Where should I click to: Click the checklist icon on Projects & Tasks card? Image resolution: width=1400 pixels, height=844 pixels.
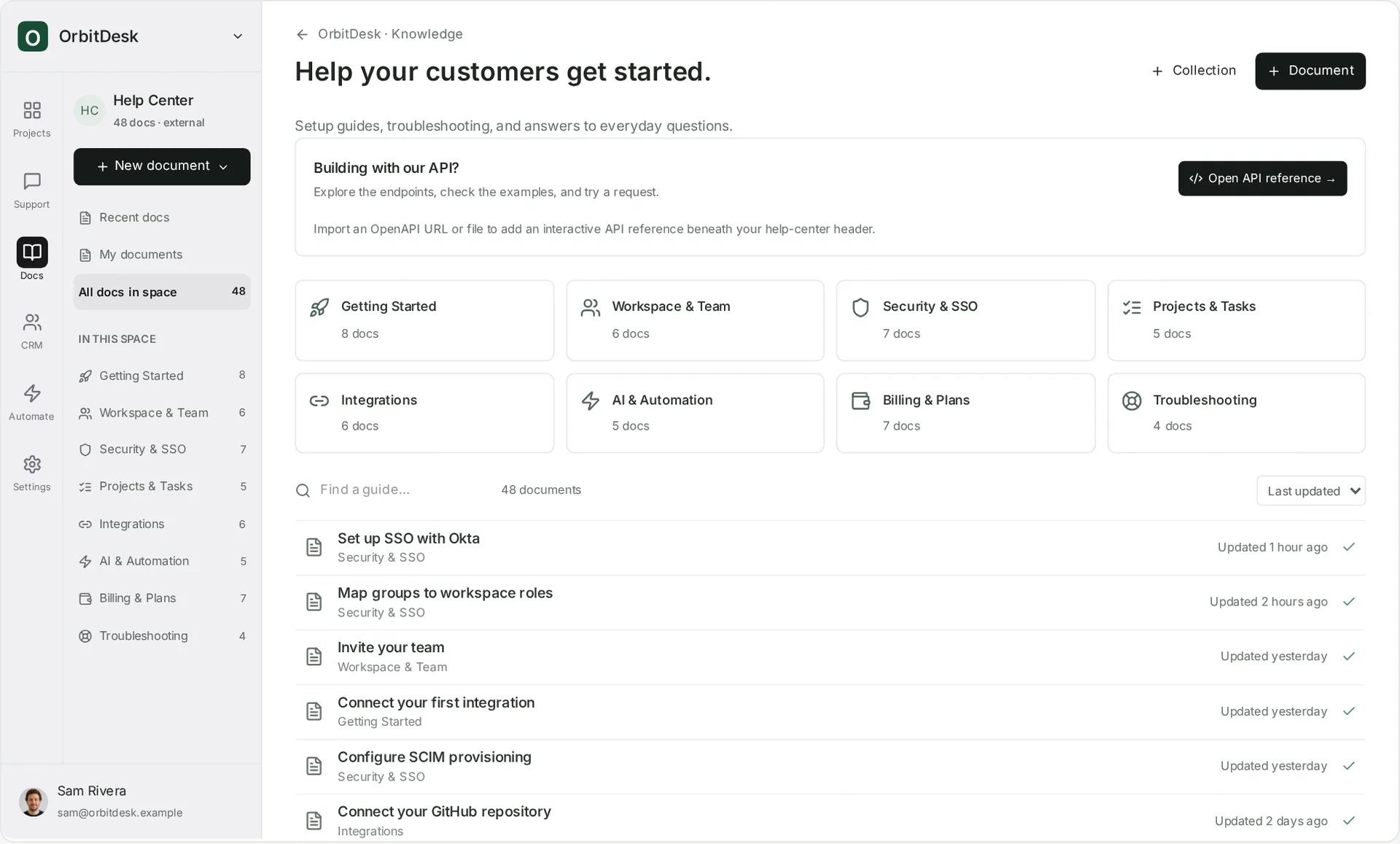pos(1132,307)
